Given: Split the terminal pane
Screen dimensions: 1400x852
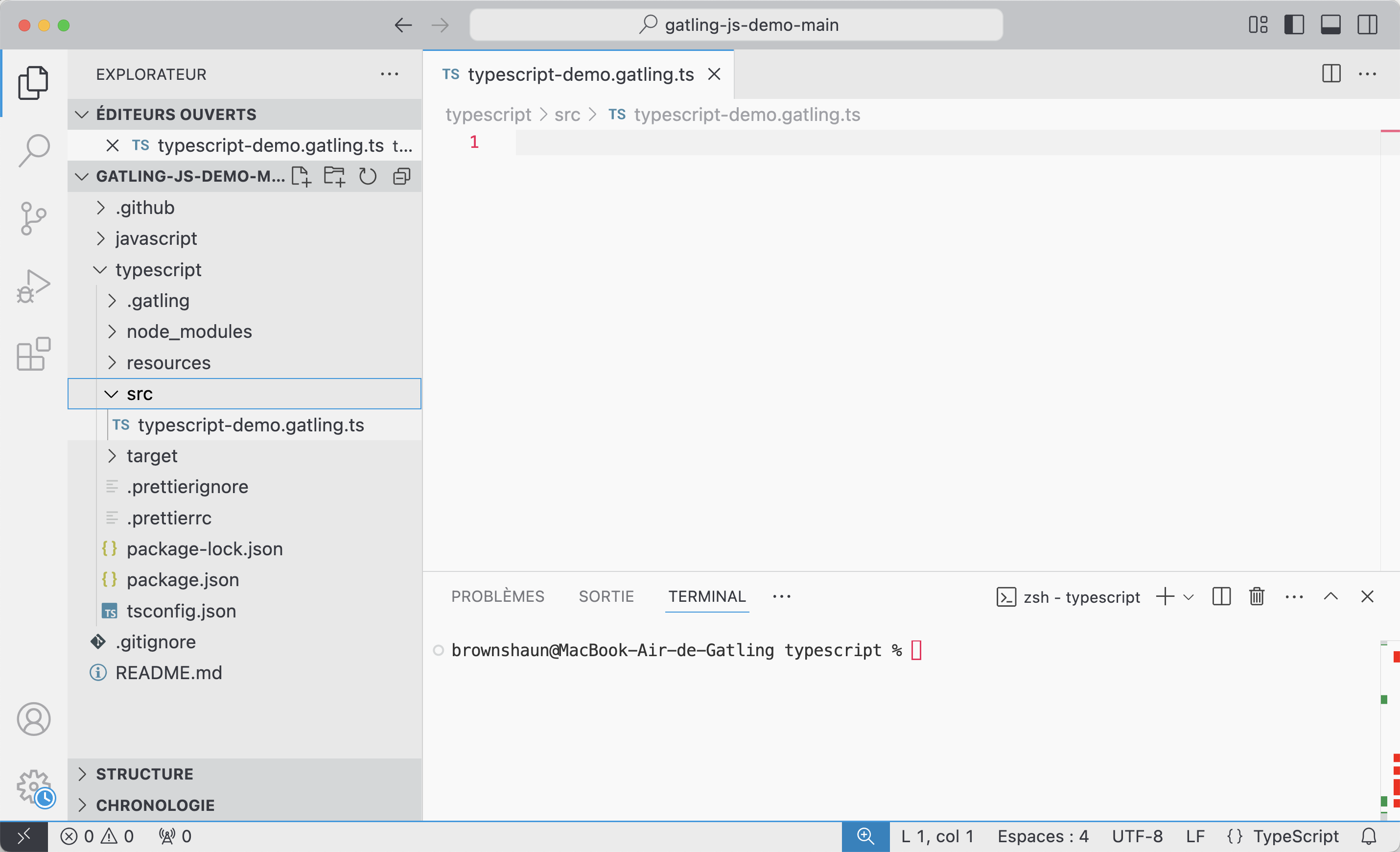Looking at the screenshot, I should click(1221, 596).
